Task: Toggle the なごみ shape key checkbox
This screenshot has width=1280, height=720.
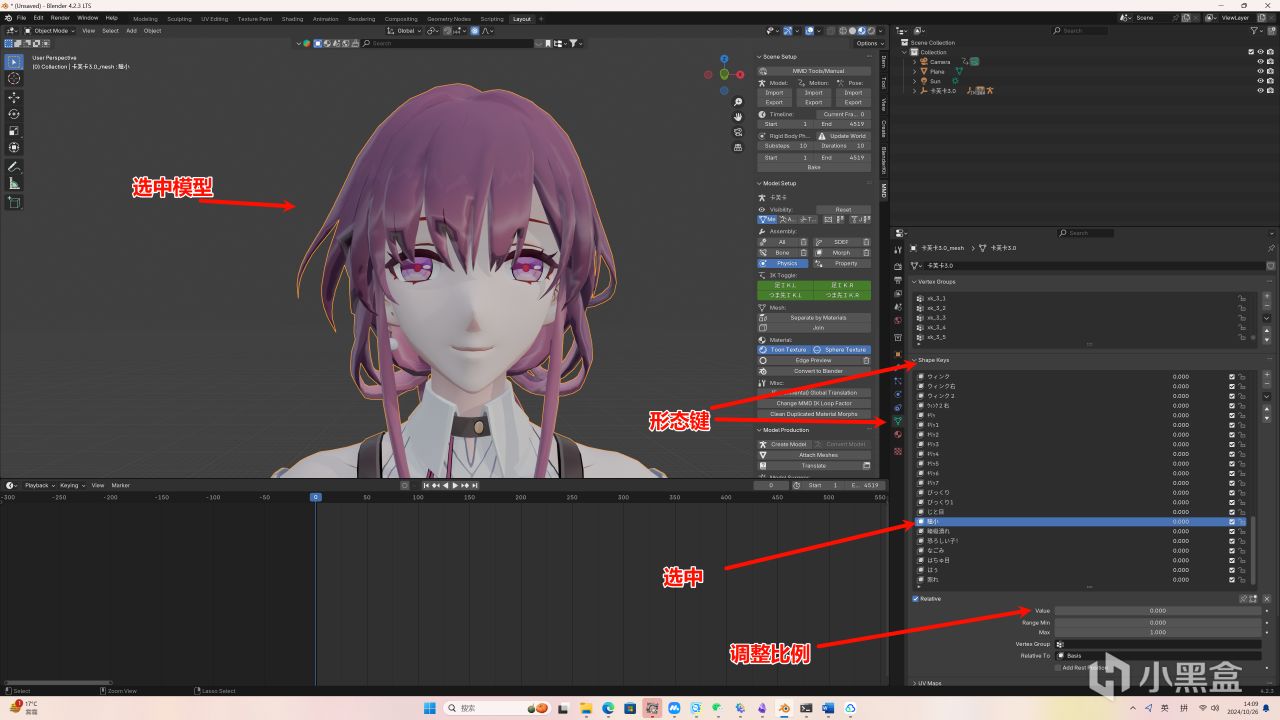Action: pyautogui.click(x=1232, y=551)
